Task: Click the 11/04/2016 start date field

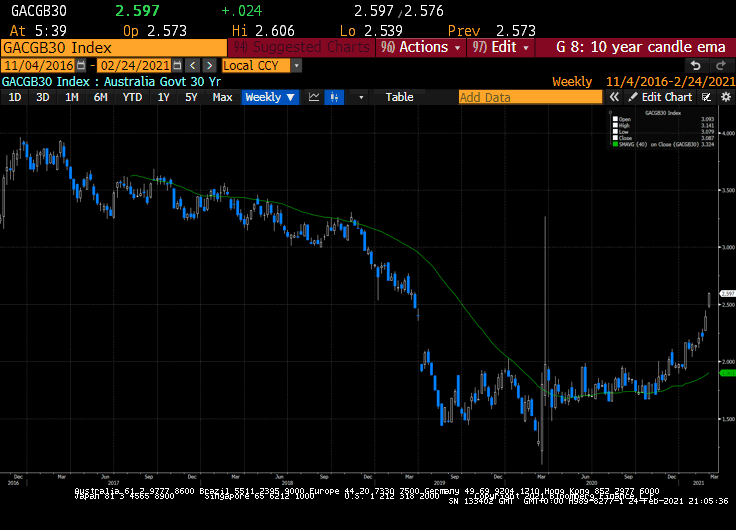Action: coord(38,65)
